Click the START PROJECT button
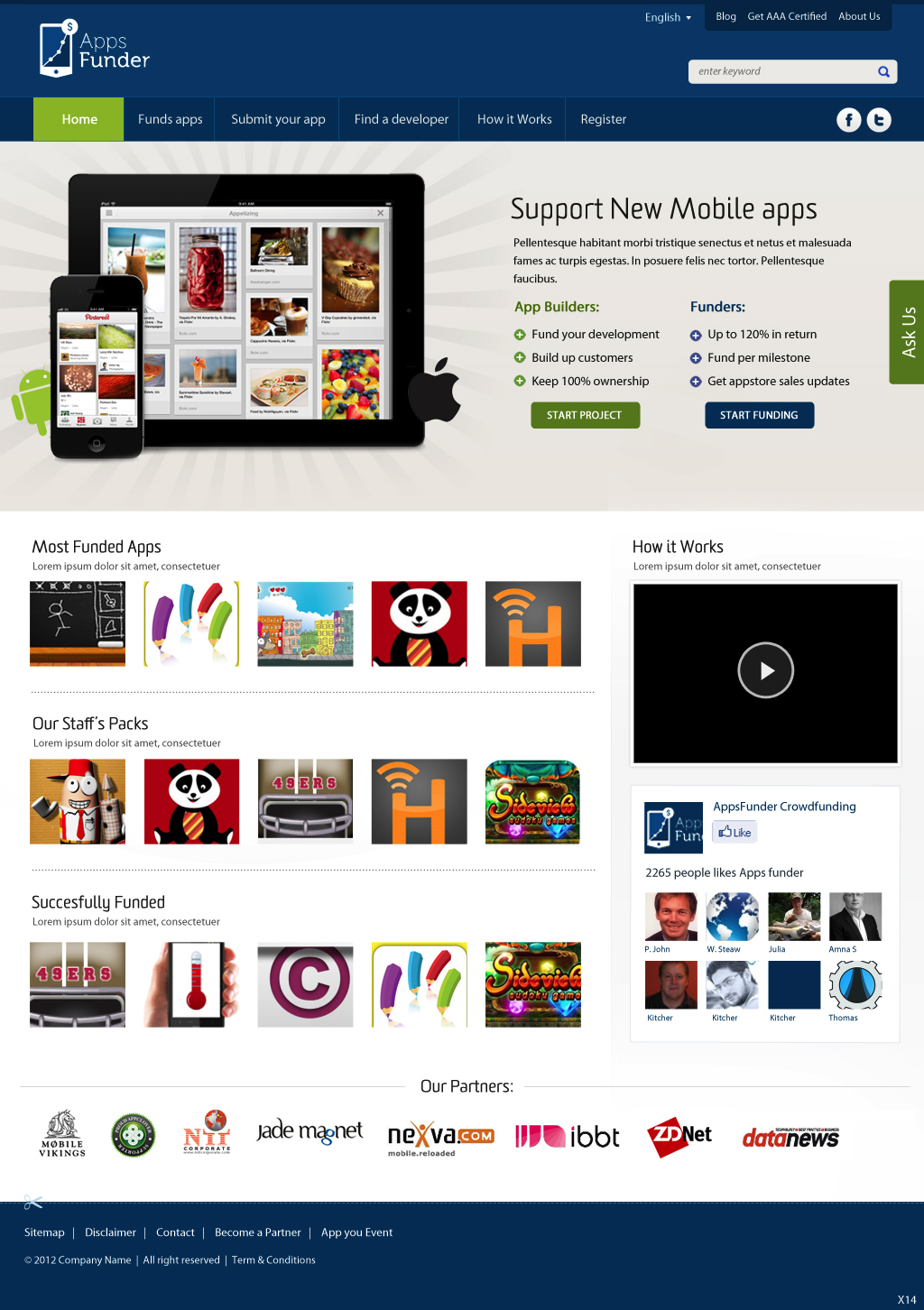924x1310 pixels. (585, 415)
